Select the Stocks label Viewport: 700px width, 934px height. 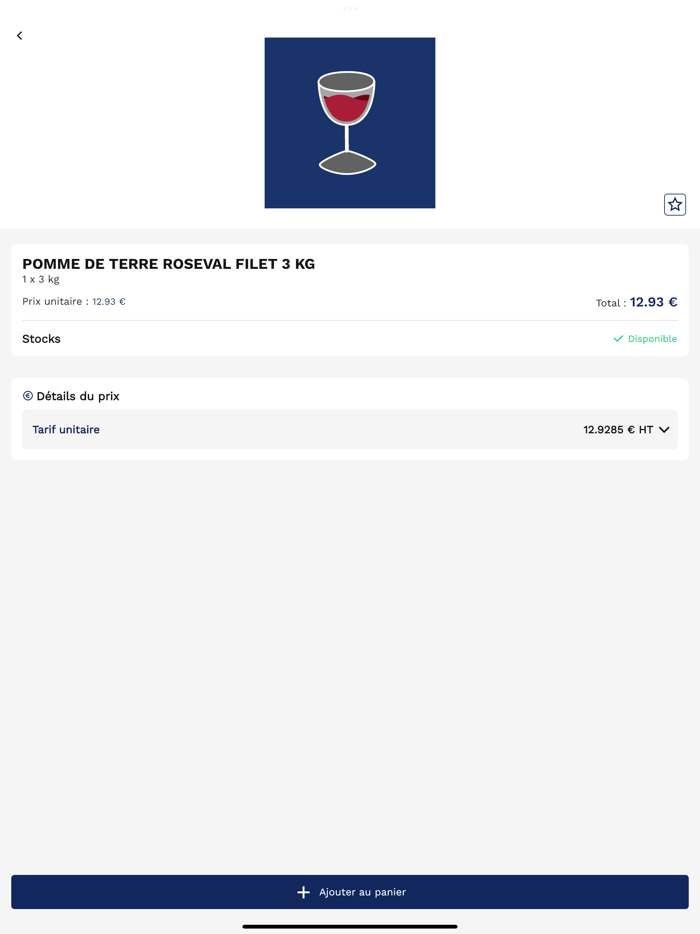[41, 339]
